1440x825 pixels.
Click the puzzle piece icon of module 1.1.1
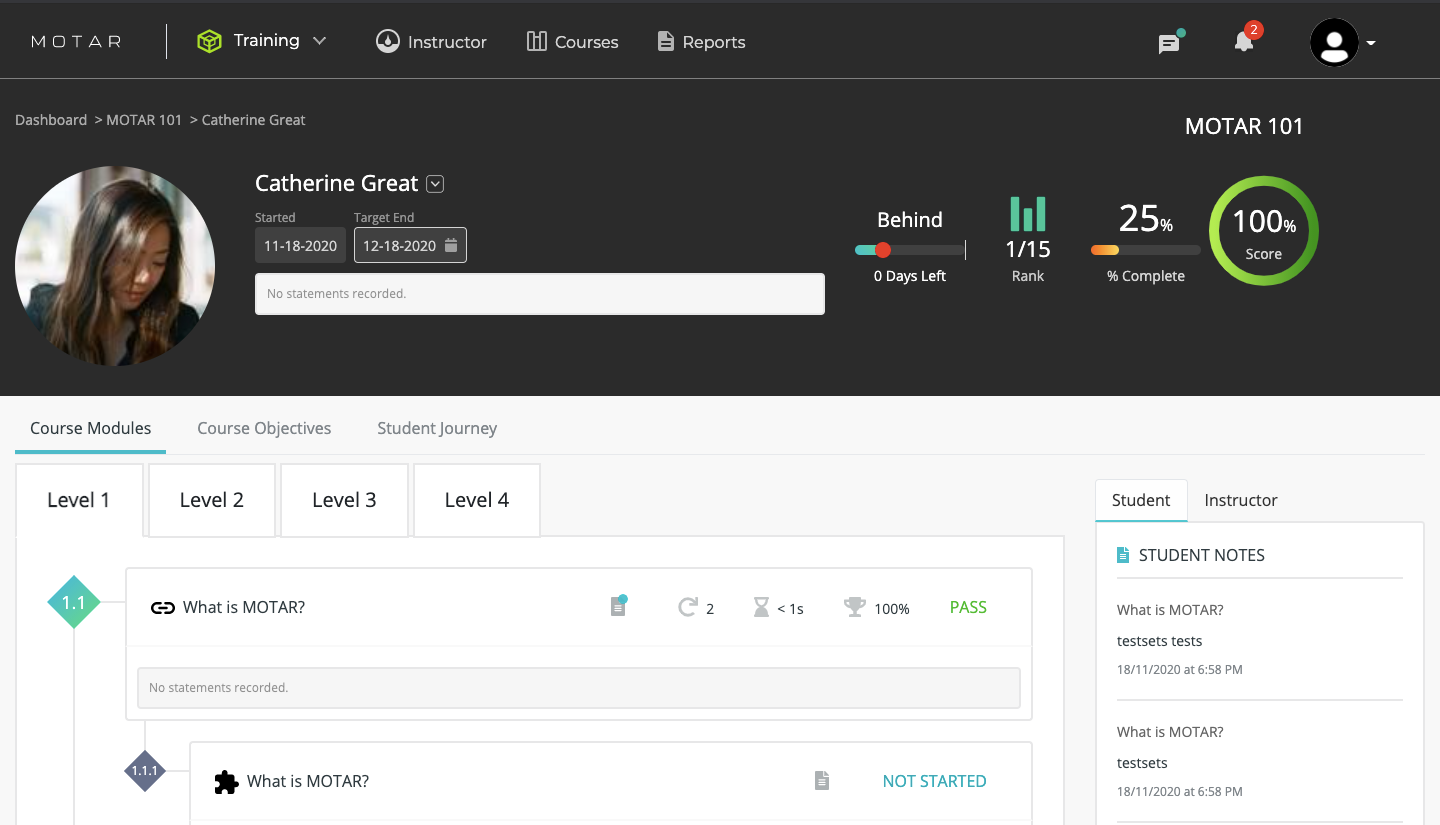pyautogui.click(x=227, y=782)
